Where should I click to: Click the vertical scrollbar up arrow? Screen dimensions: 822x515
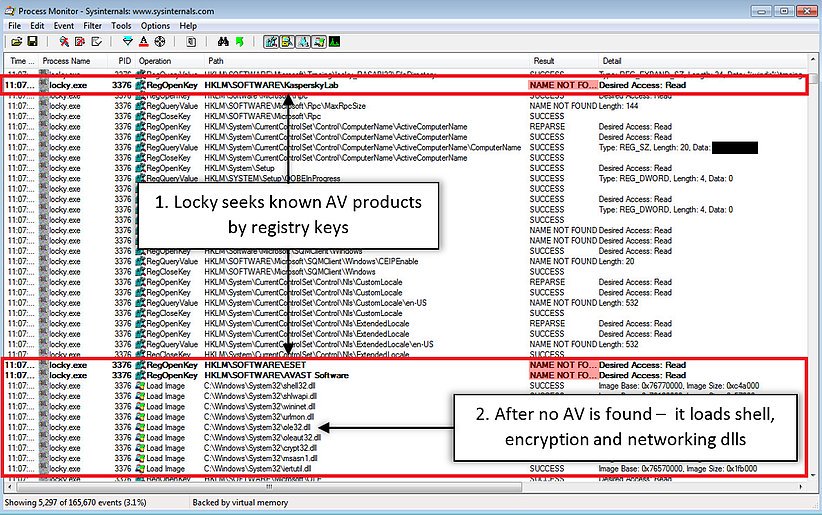point(813,59)
